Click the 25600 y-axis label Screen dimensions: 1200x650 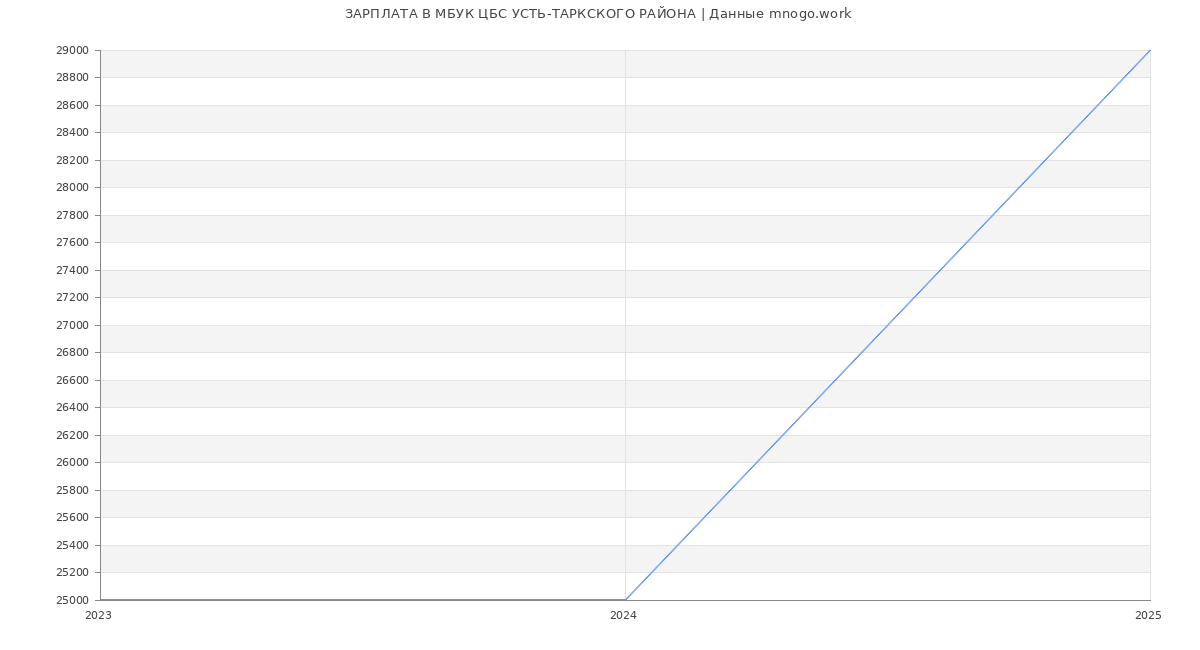click(x=73, y=518)
